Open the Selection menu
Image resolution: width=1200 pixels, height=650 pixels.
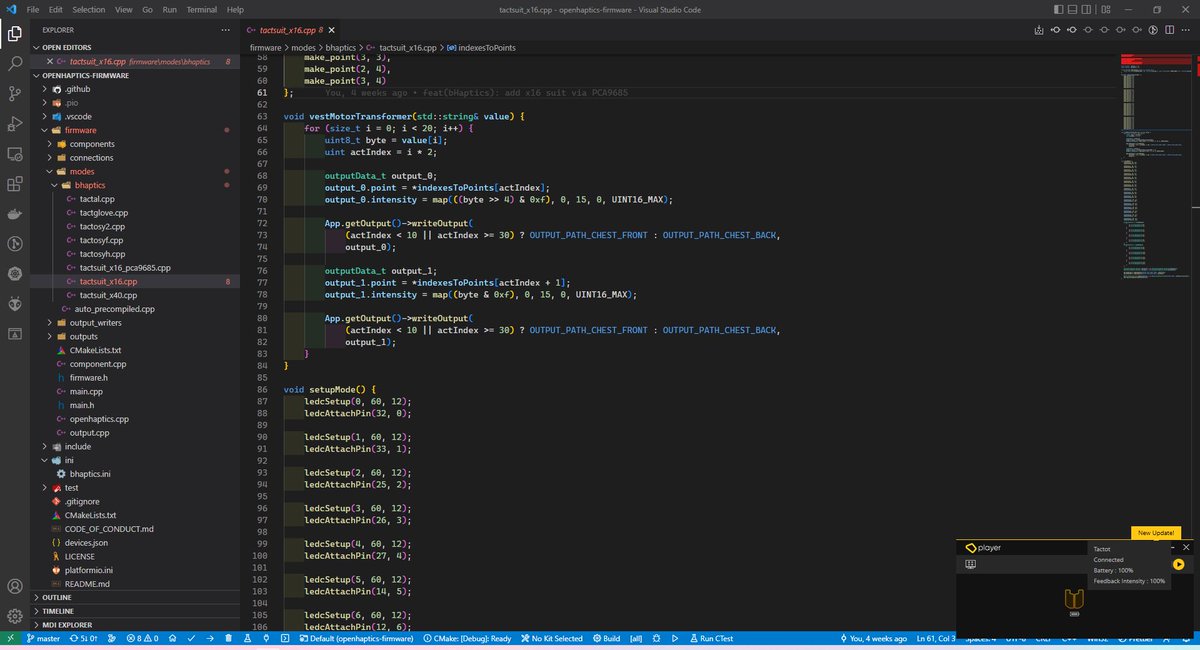[88, 9]
